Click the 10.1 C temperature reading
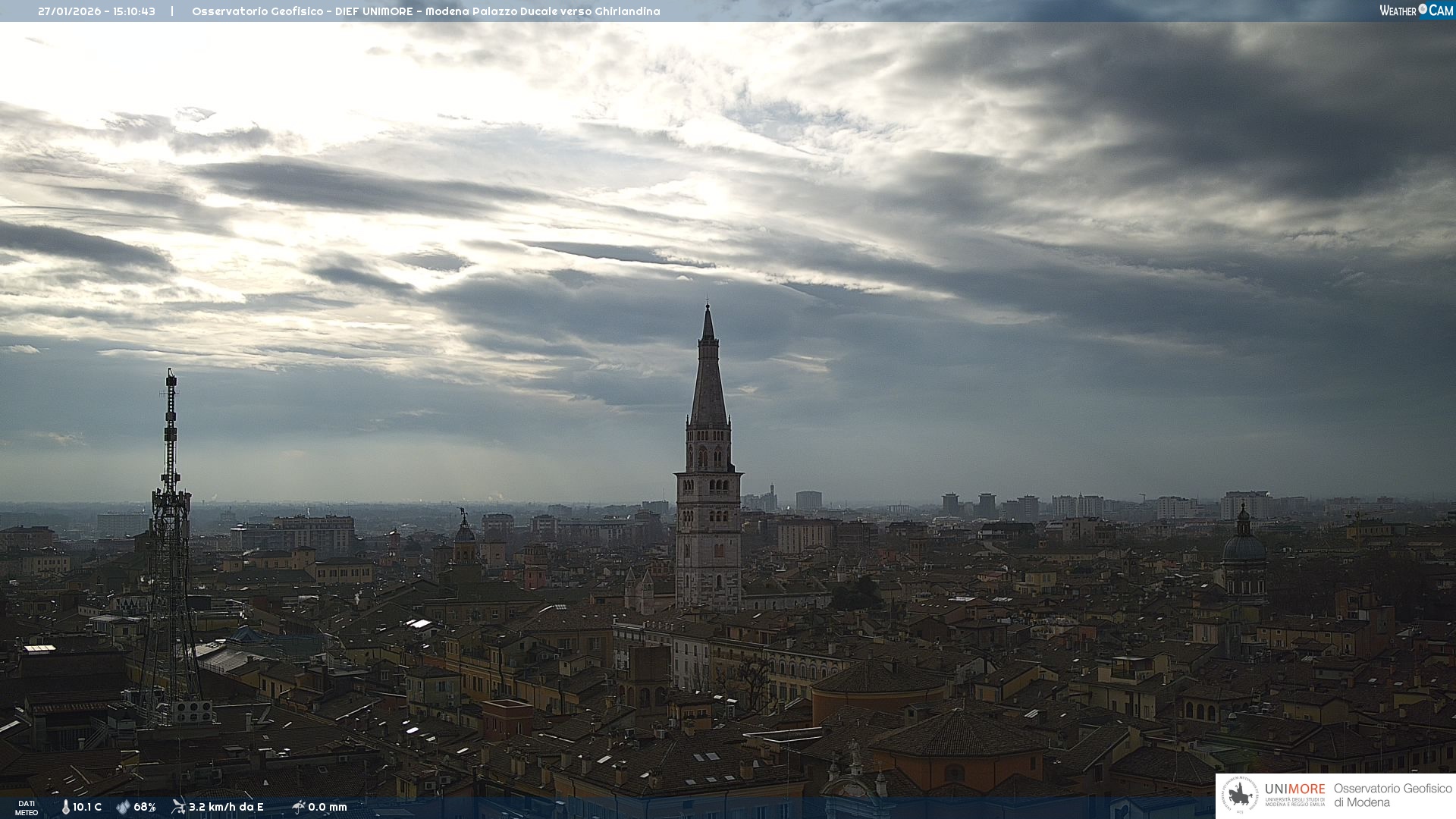1456x819 pixels. [87, 807]
